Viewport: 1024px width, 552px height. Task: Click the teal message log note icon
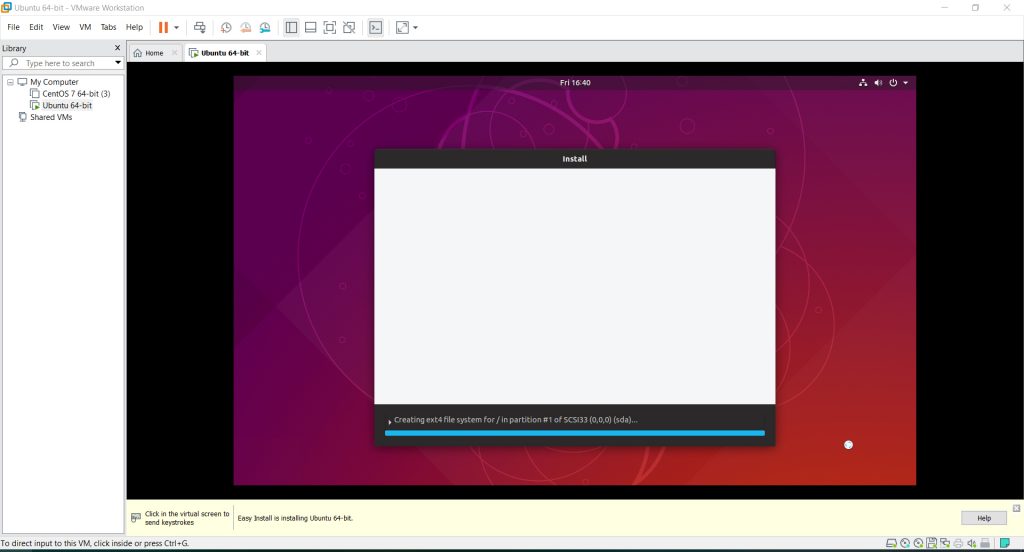click(1004, 543)
